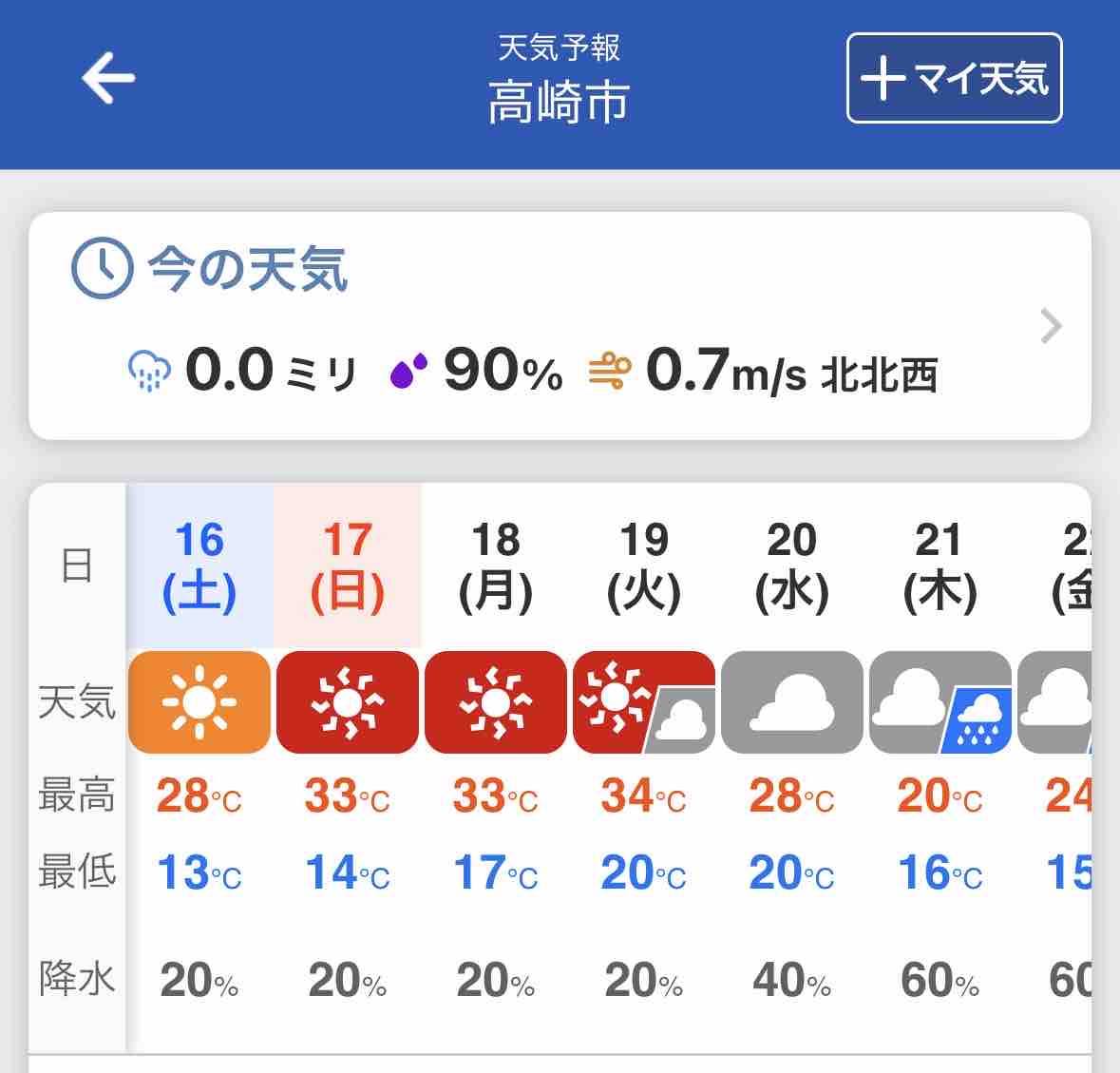Tap the 60% precipitation for Thursday
The width and height of the screenshot is (1120, 1073).
coord(940,980)
